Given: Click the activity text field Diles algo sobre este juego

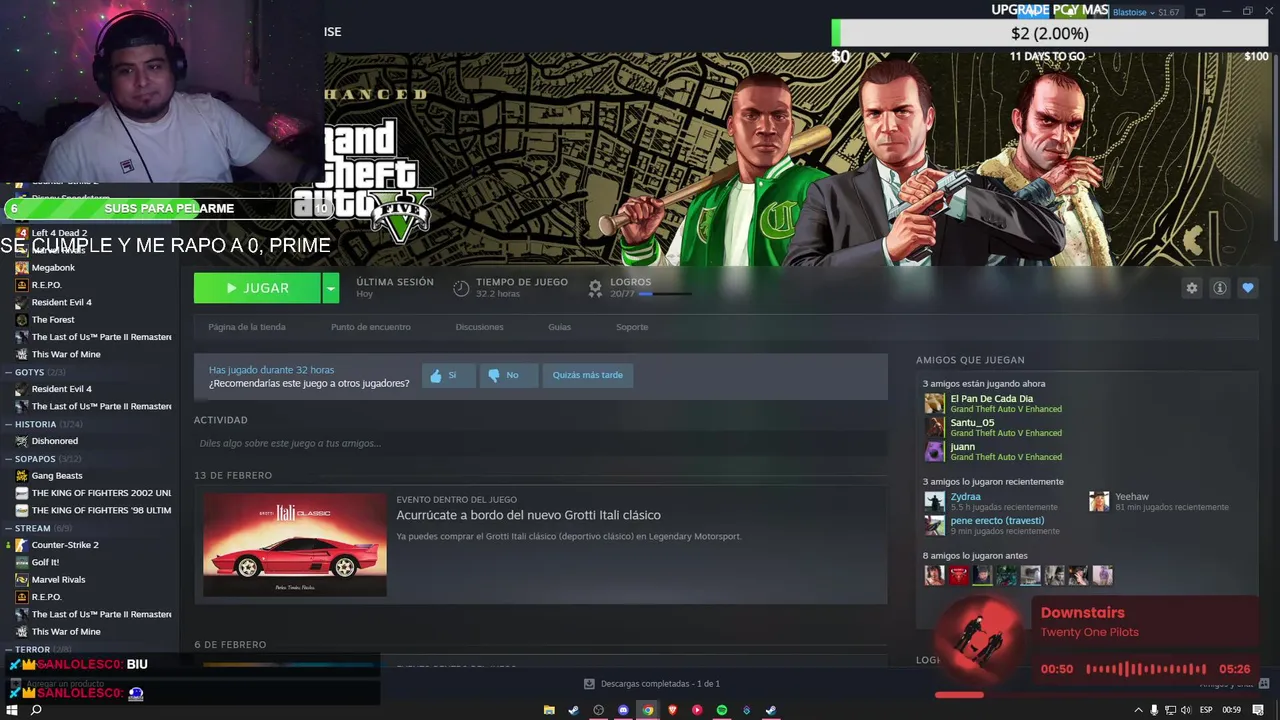Looking at the screenshot, I should [540, 443].
